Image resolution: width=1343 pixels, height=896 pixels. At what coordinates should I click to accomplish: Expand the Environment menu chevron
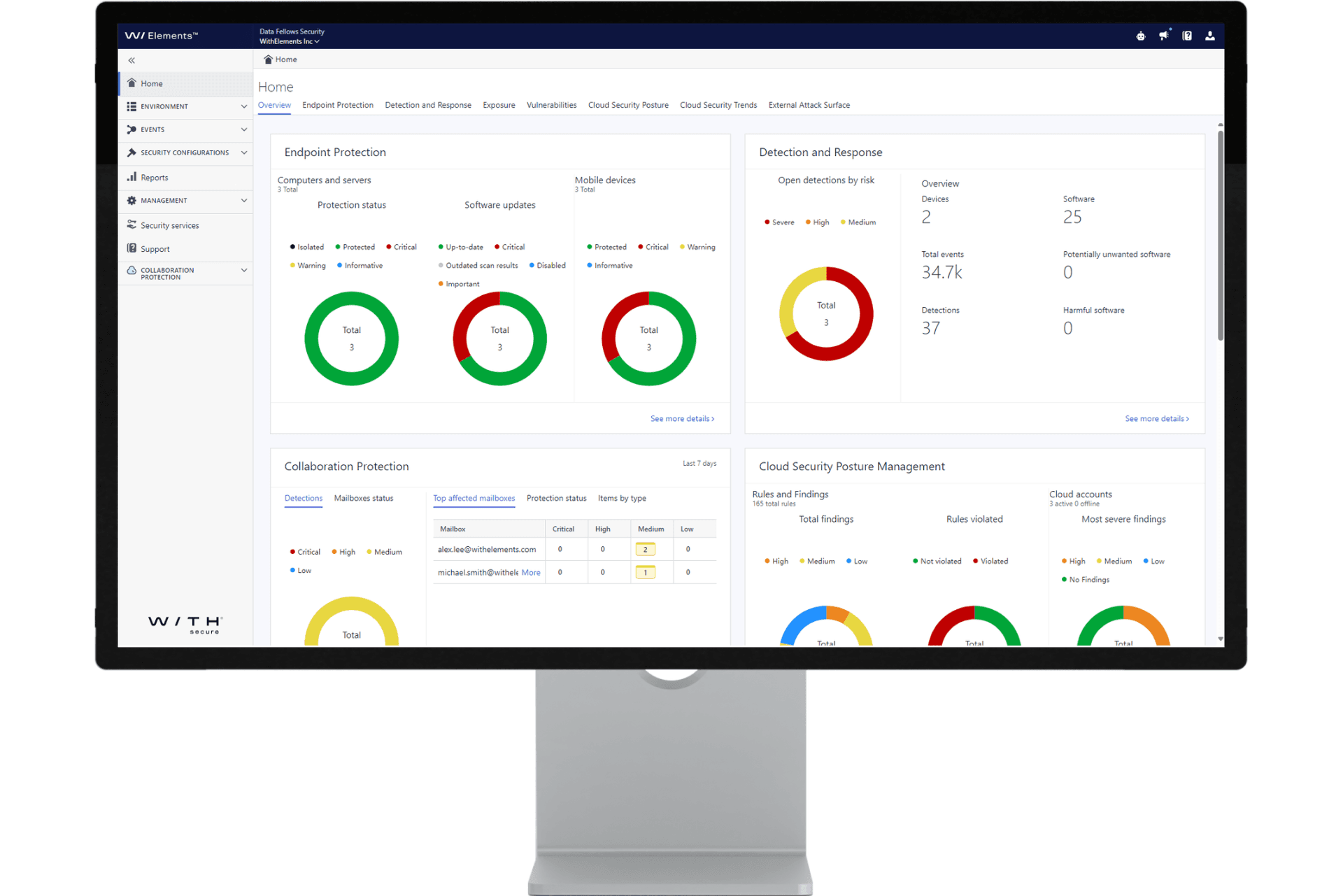[244, 106]
